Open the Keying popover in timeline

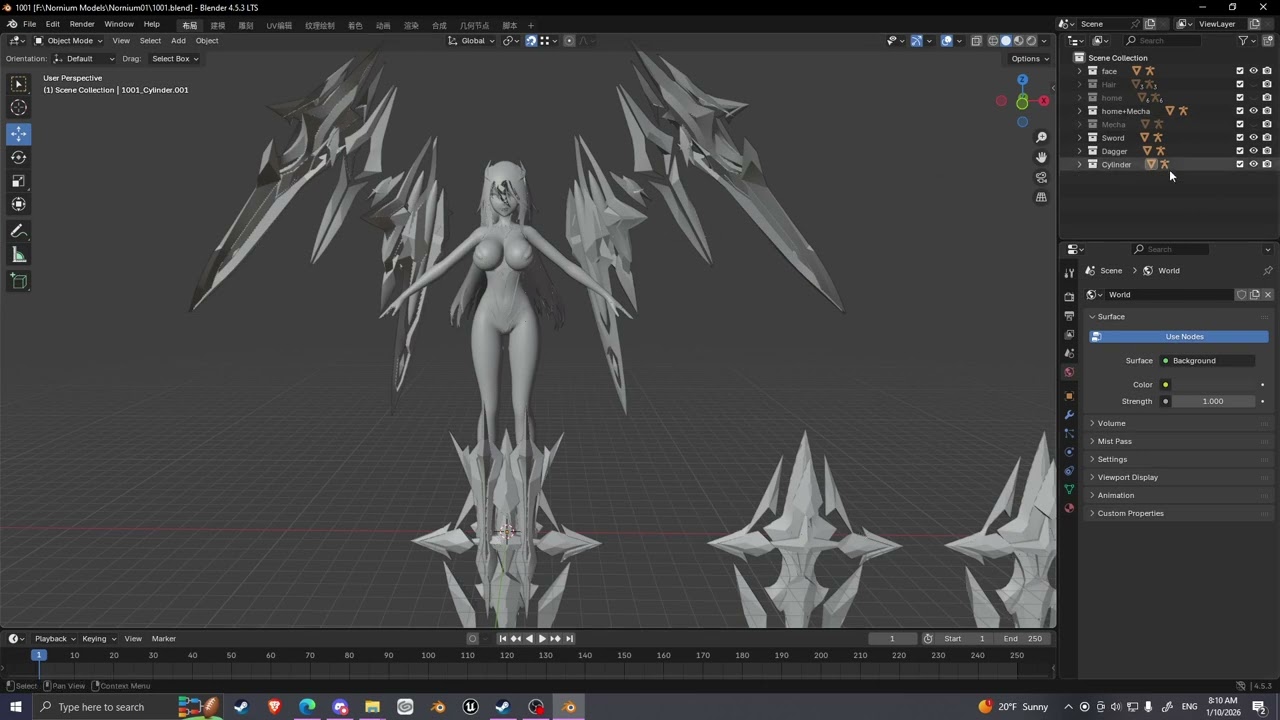pos(98,639)
